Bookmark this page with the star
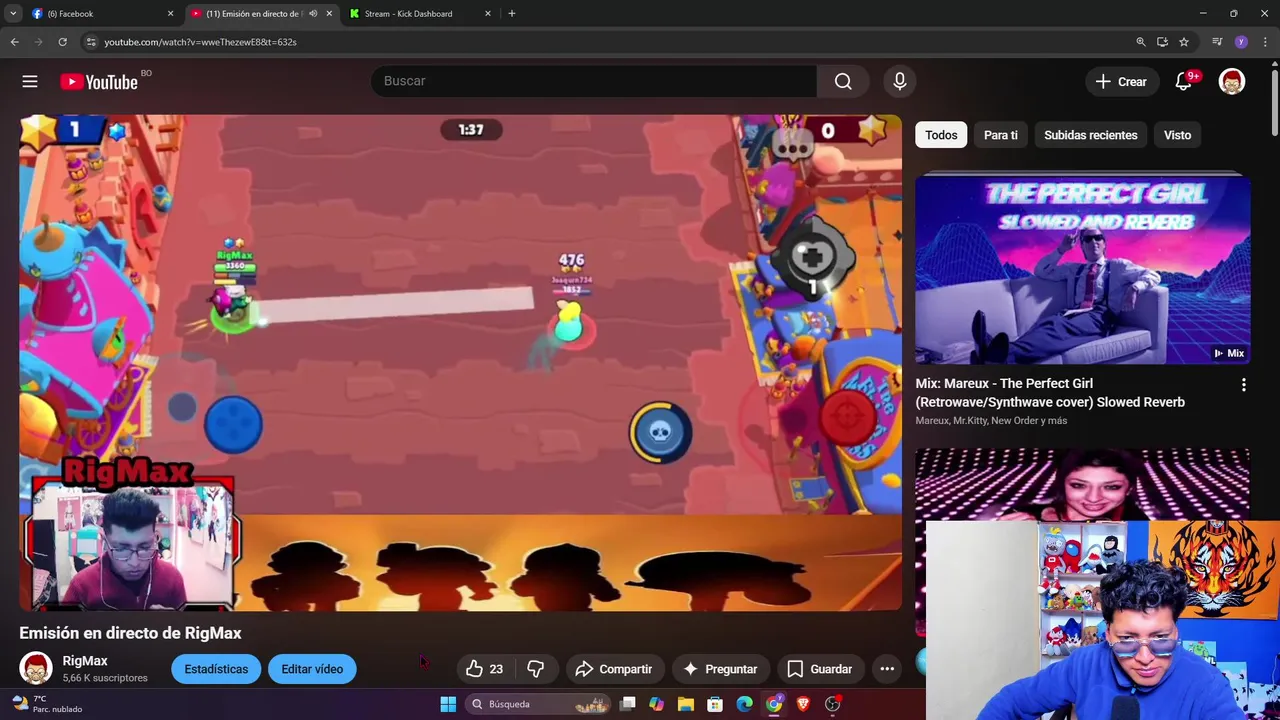The image size is (1280, 720). pyautogui.click(x=1184, y=42)
